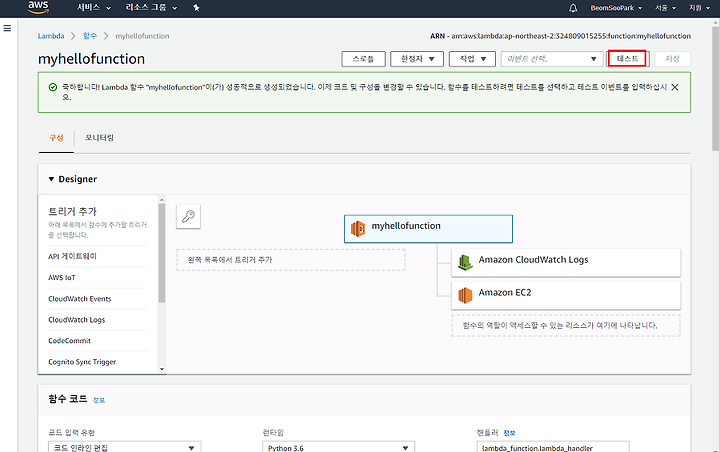Click the 테스트 test button
The height and width of the screenshot is (452, 720).
(x=627, y=59)
